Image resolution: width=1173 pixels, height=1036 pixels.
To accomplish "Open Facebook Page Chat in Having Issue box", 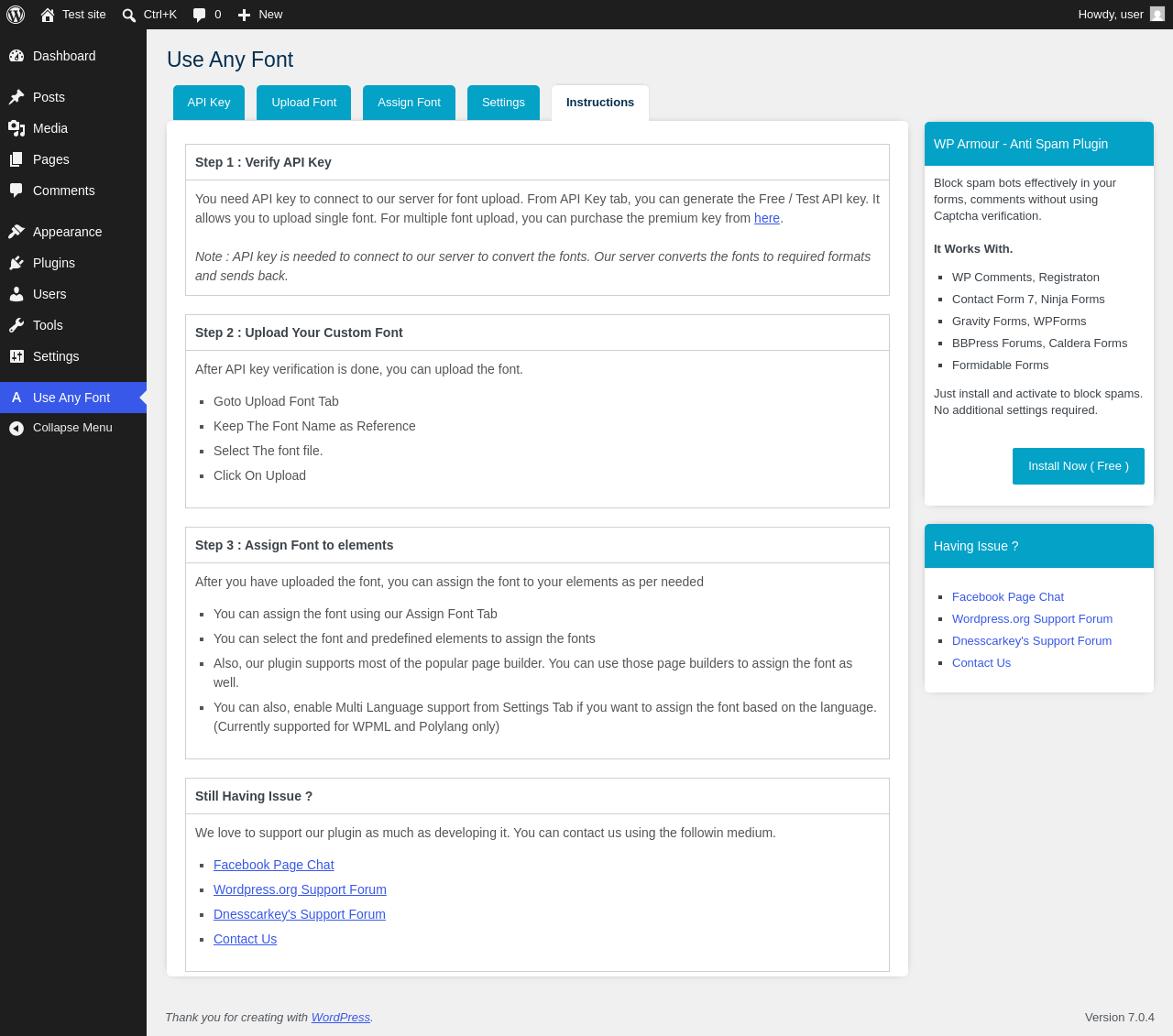I will click(1008, 597).
